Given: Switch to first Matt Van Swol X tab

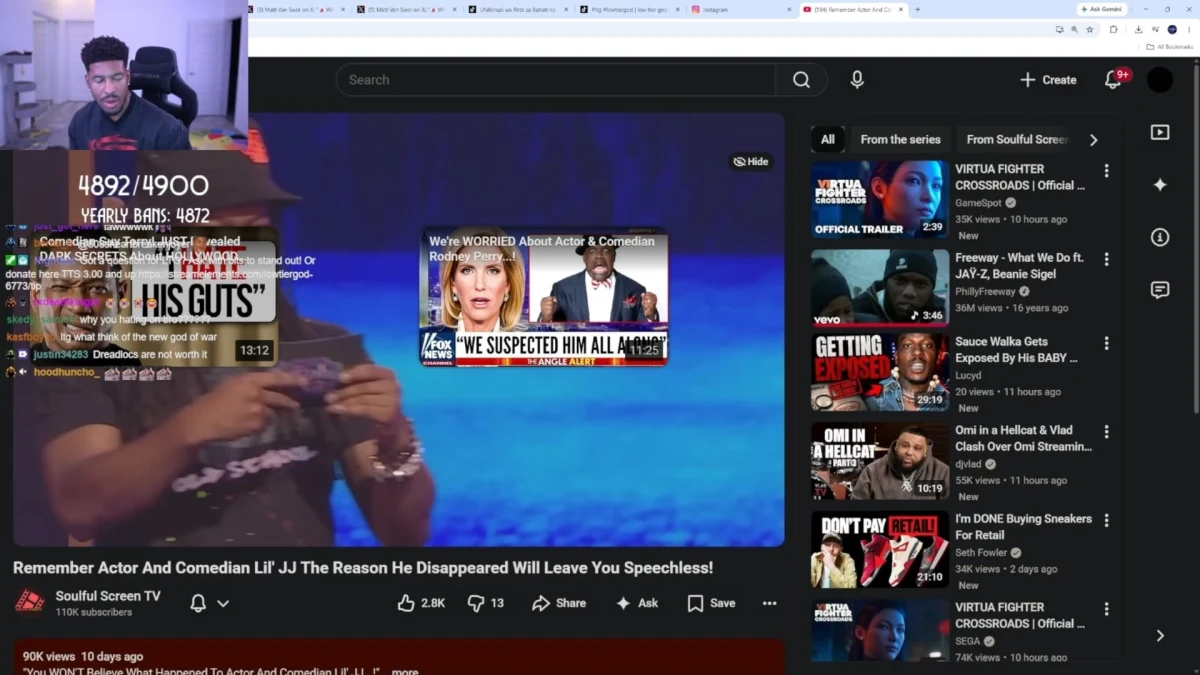Looking at the screenshot, I should click(x=298, y=9).
